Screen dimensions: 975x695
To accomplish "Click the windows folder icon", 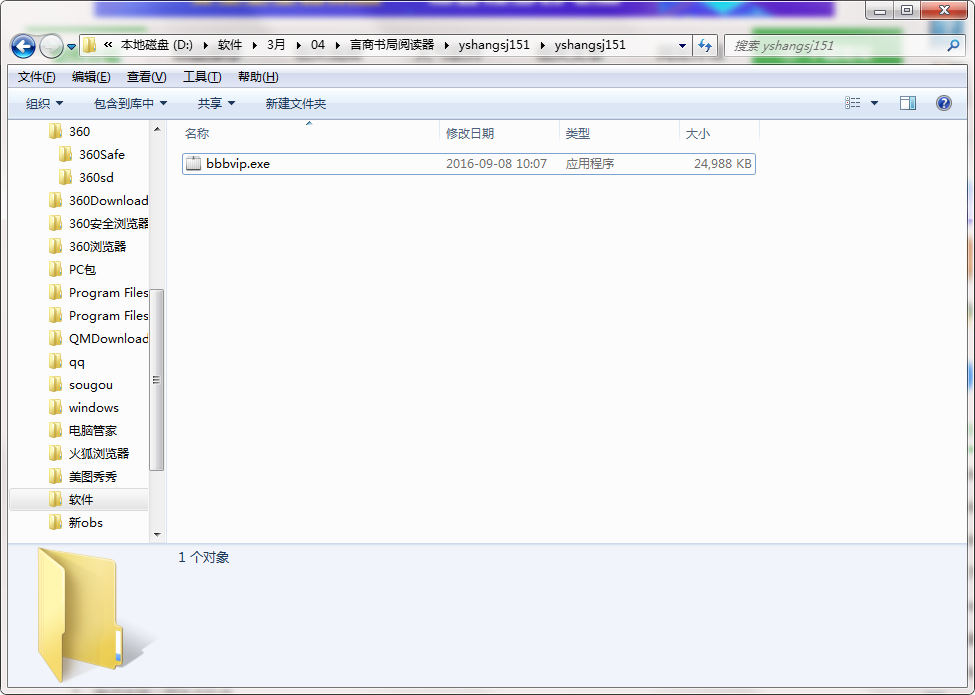I will tap(55, 407).
